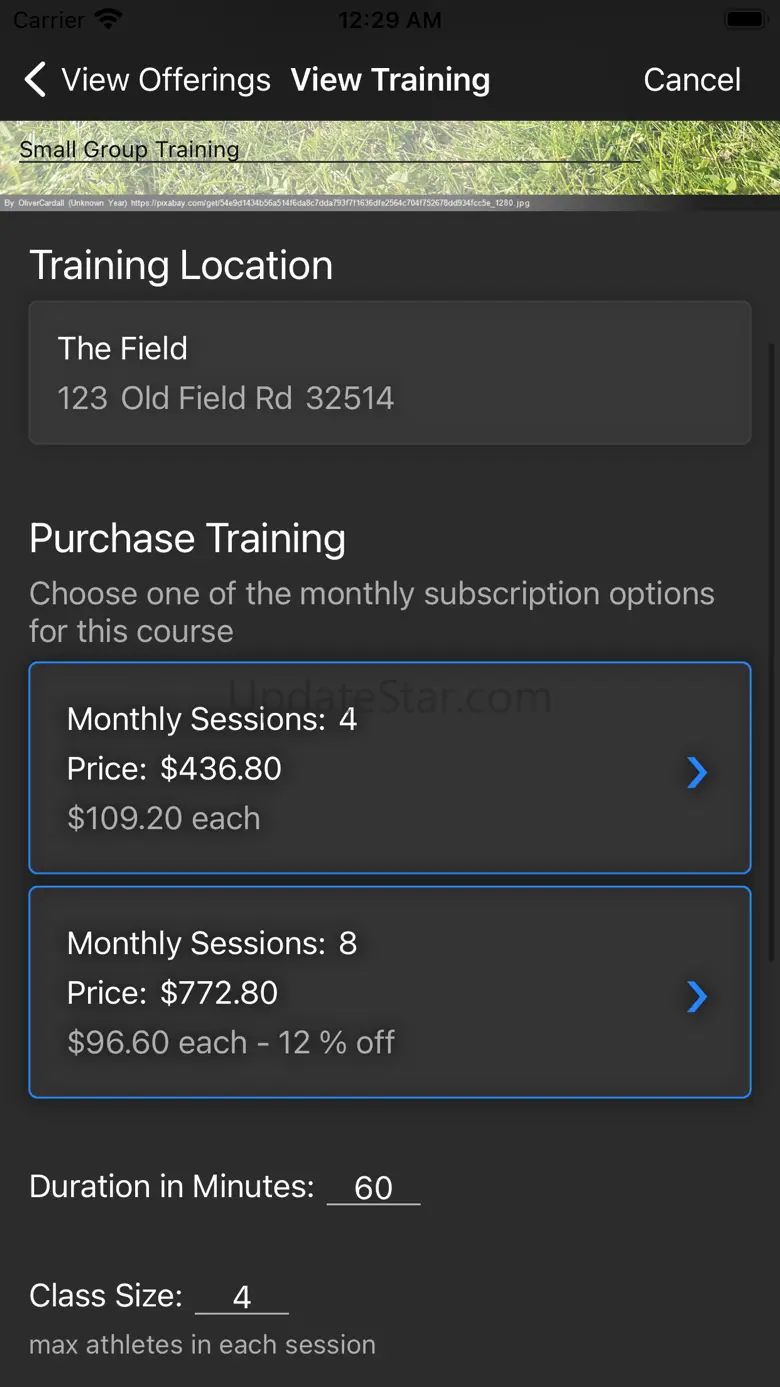780x1387 pixels.
Task: Tap the Carrier label in status bar
Action: 48,19
